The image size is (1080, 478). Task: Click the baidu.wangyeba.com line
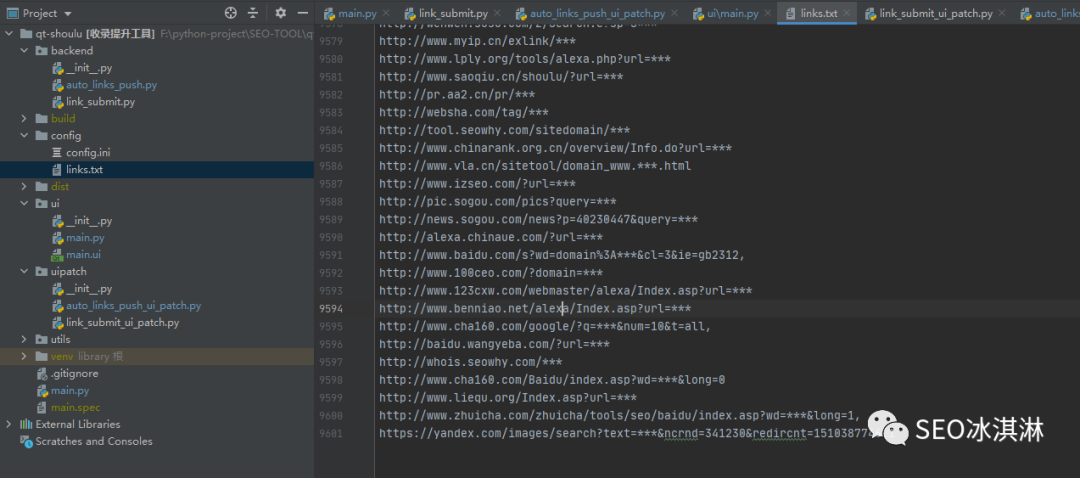click(494, 344)
